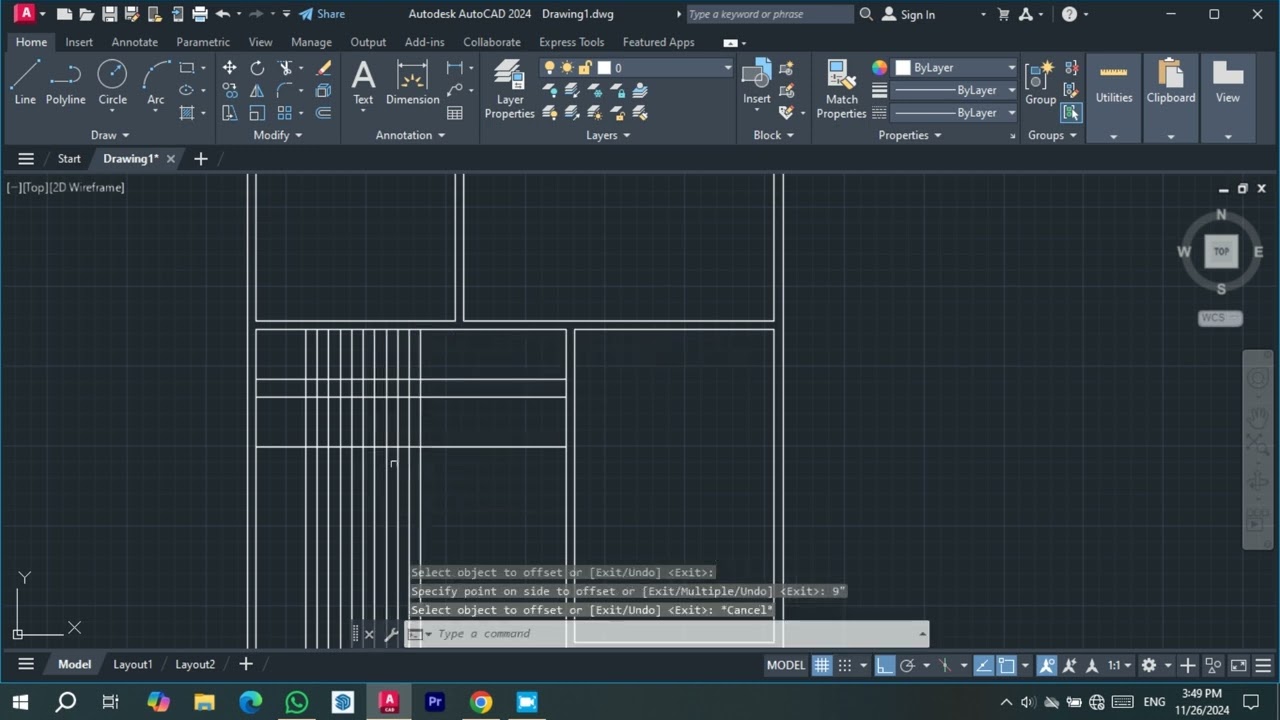Click the Group objects icon
The height and width of the screenshot is (720, 1280).
pos(1040,82)
